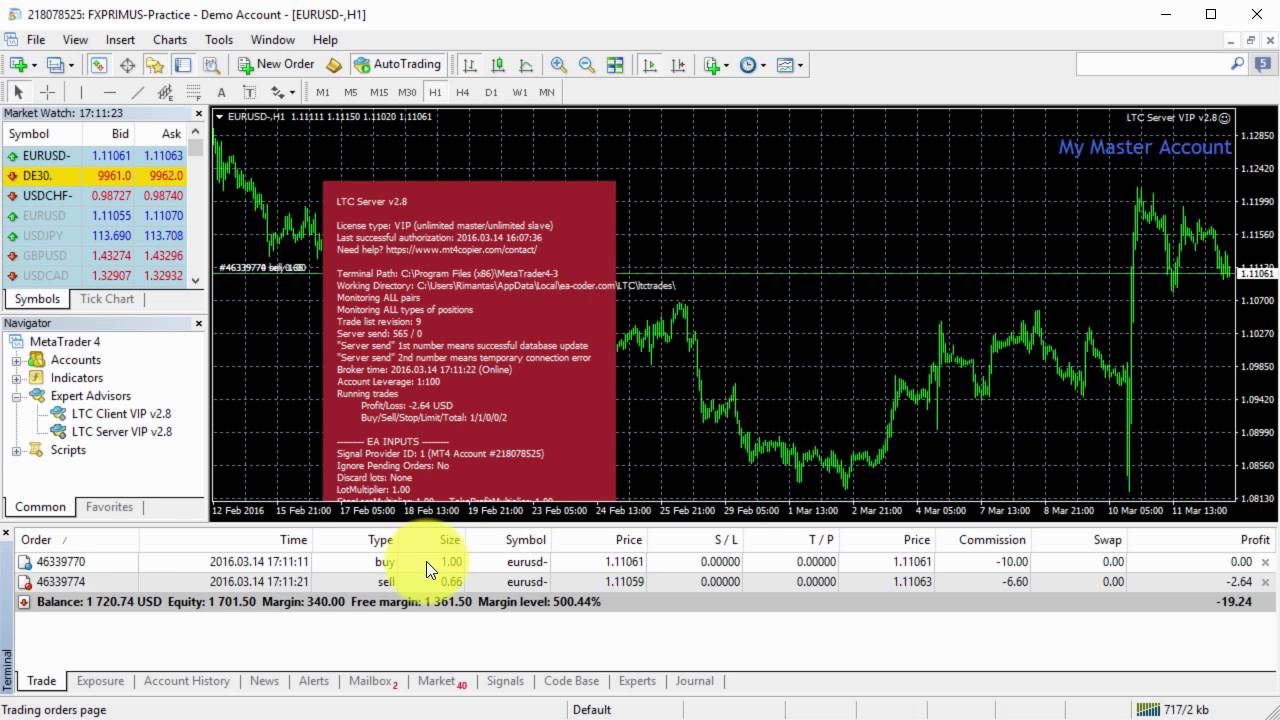This screenshot has width=1280, height=720.
Task: Select LTC Server VIP v2.8 in Navigator
Action: tap(121, 432)
